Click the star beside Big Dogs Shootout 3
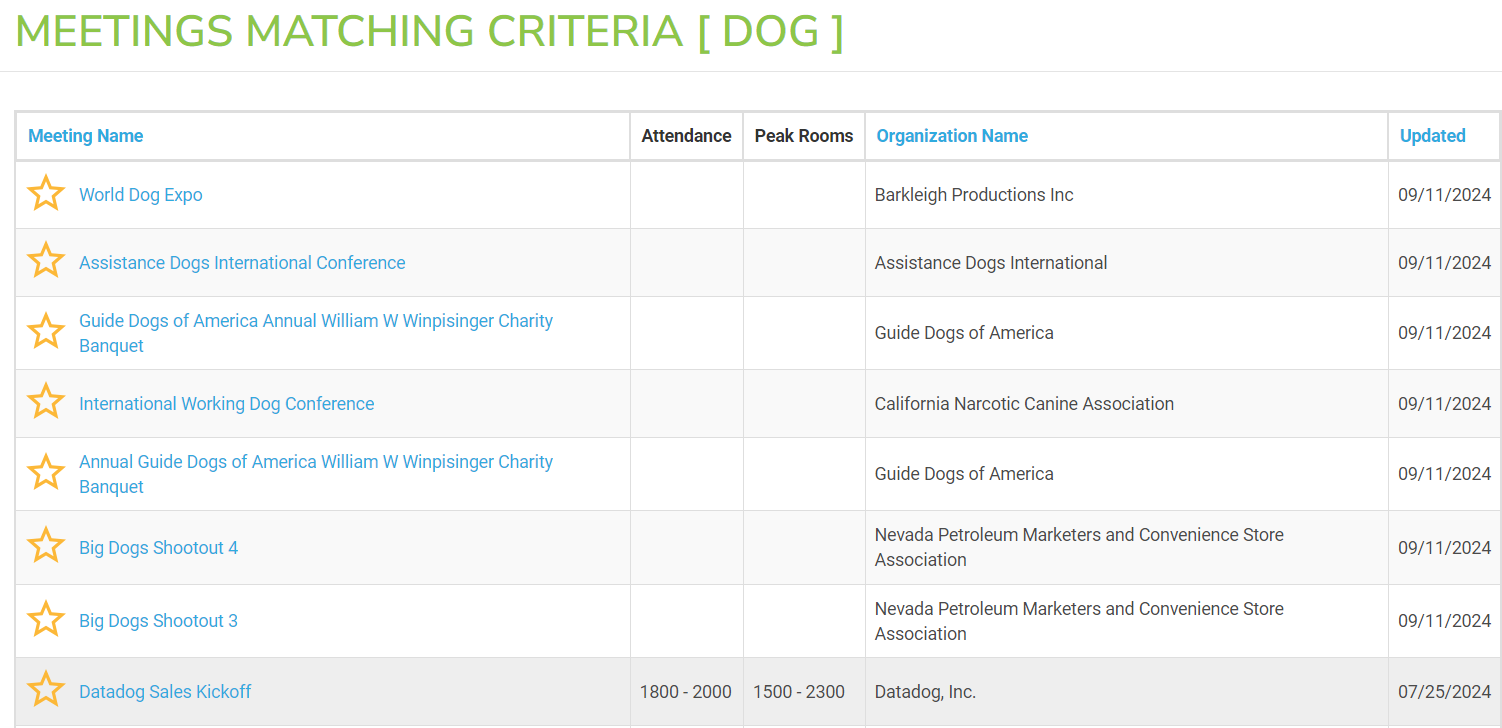 [46, 619]
